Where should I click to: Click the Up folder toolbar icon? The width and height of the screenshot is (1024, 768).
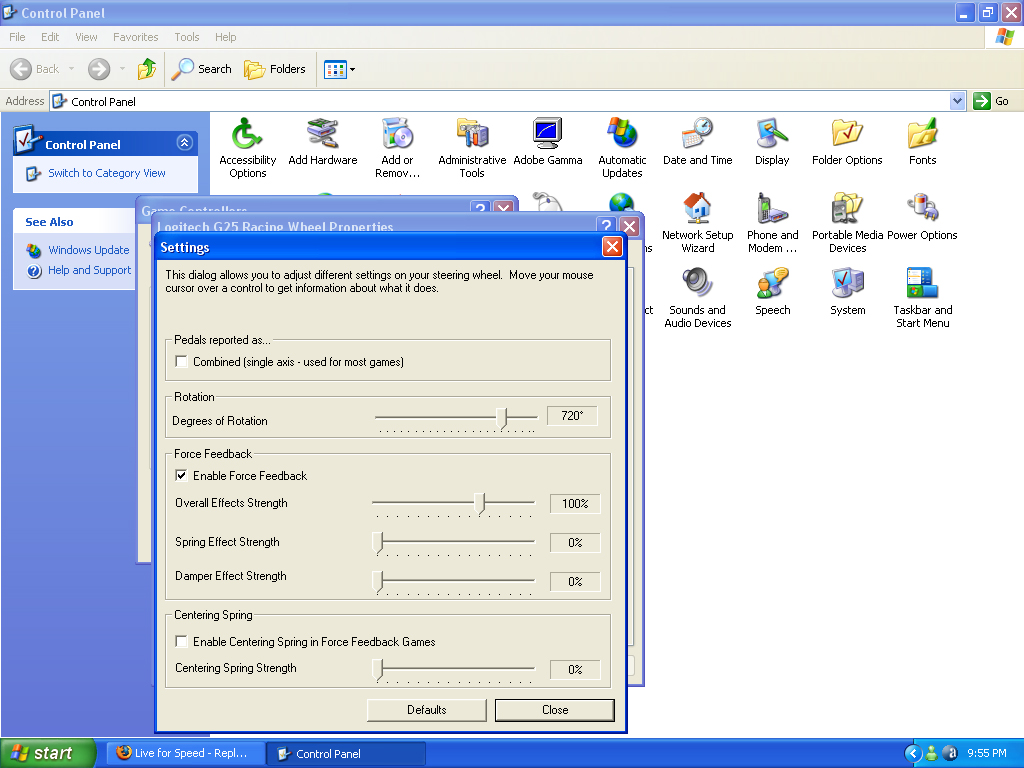pyautogui.click(x=147, y=69)
